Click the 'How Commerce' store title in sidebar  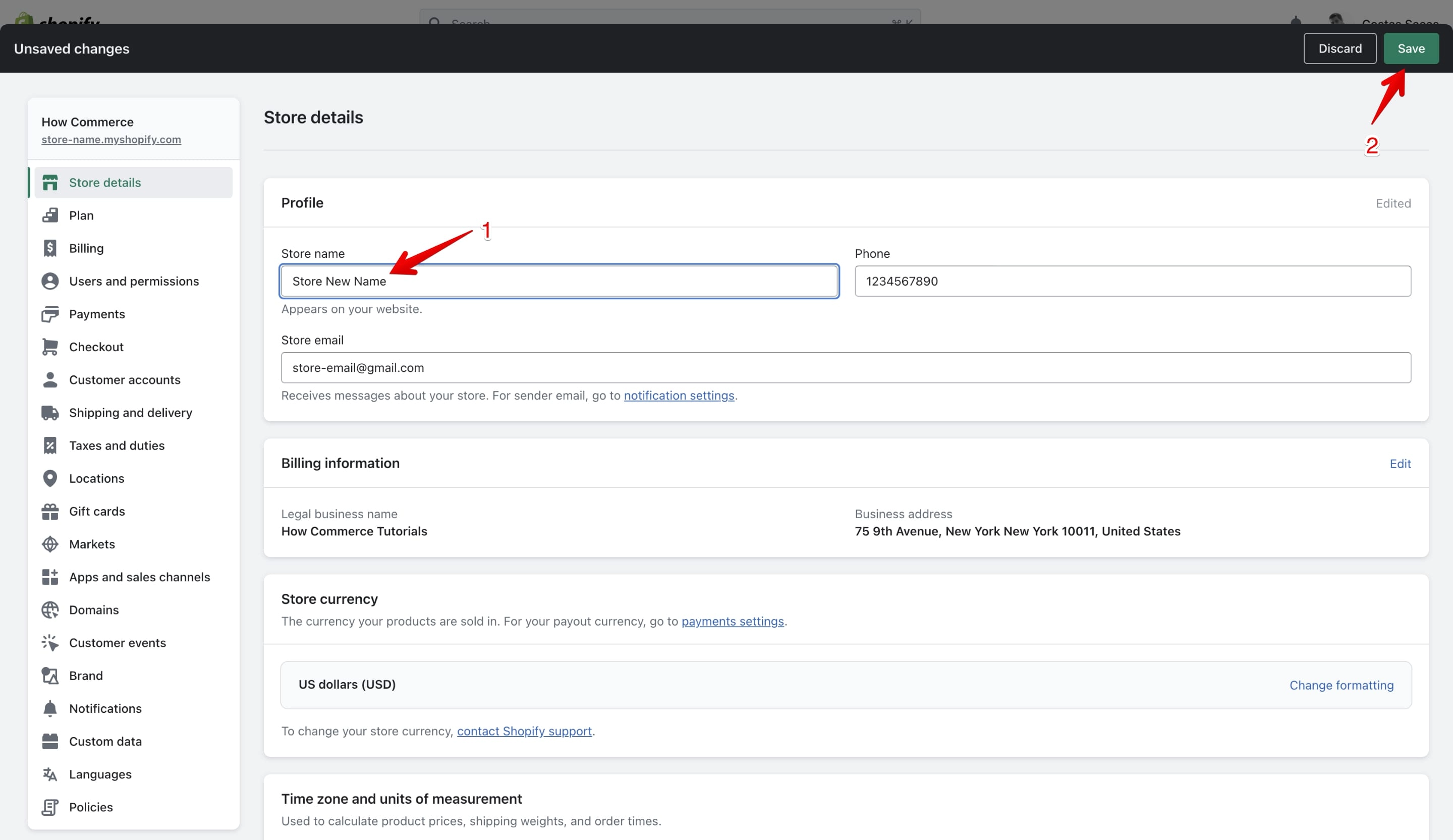(x=87, y=122)
